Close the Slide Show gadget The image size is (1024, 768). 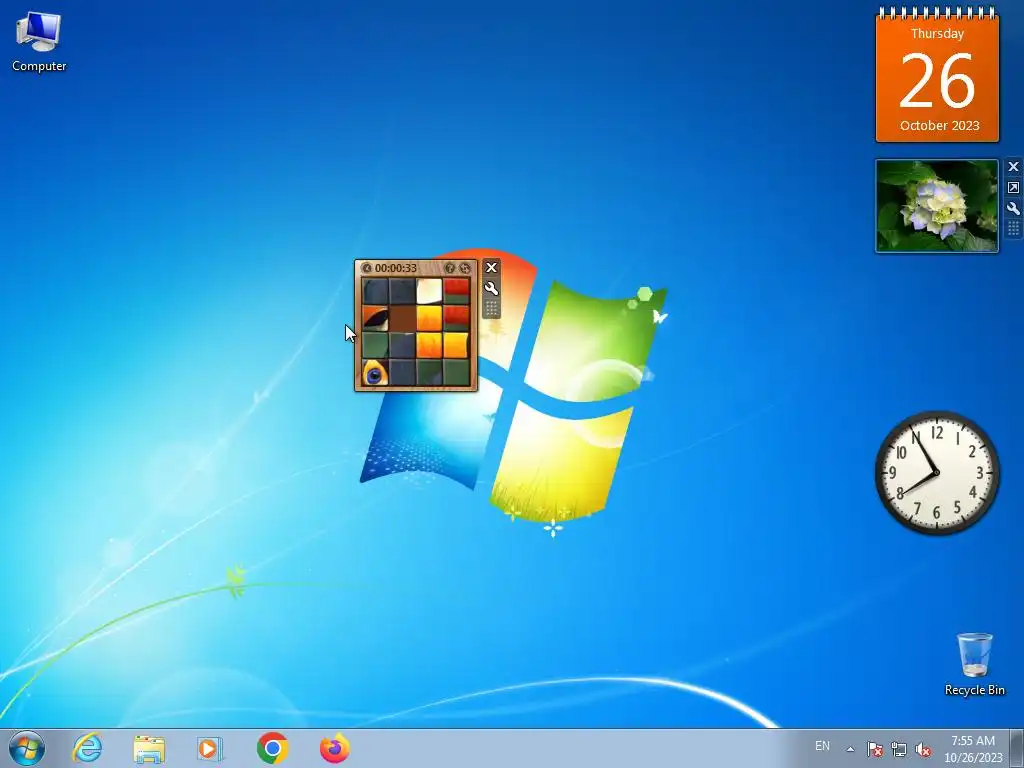(1013, 167)
